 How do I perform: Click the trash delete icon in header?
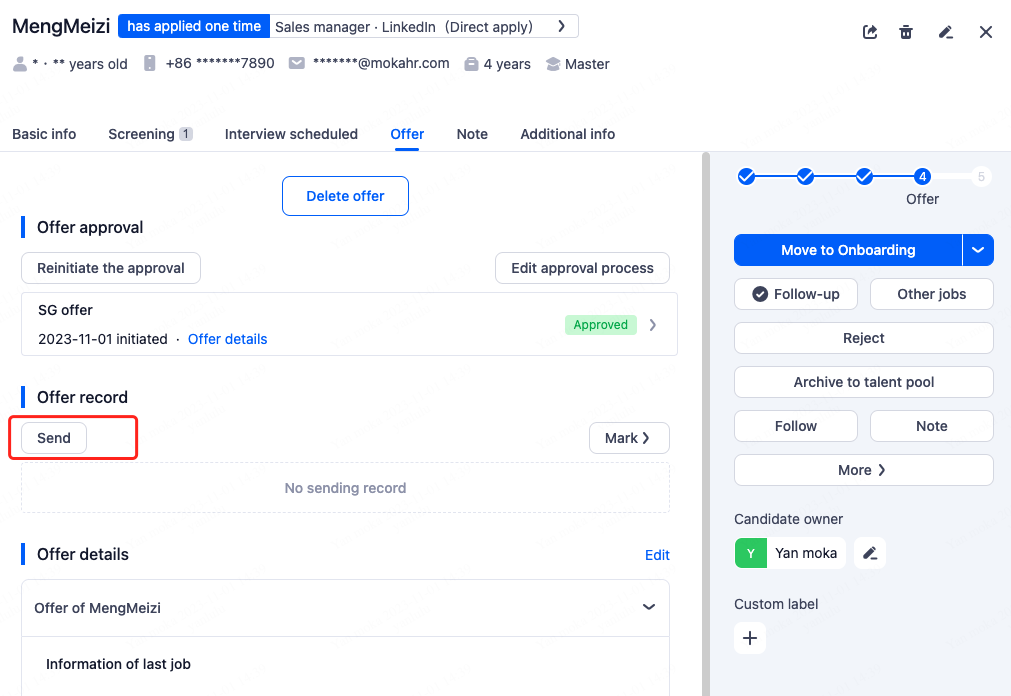coord(906,32)
